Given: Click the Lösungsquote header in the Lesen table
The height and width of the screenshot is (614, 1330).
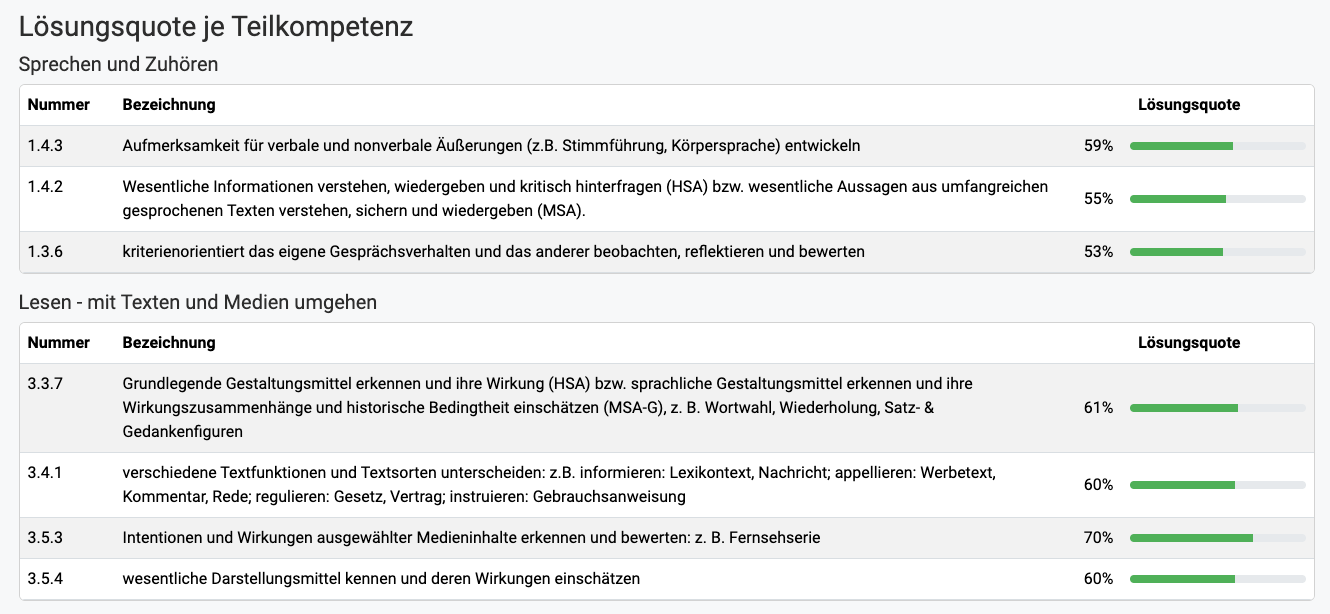Looking at the screenshot, I should [1189, 343].
